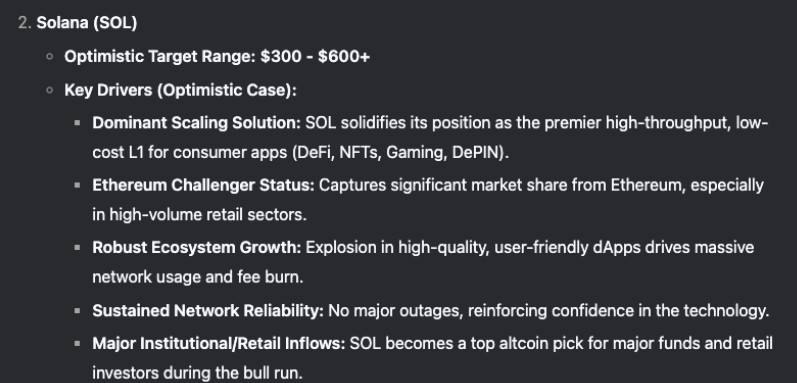This screenshot has height=383, width=797.
Task: Click the bullet beside Key Drivers
Action: [50, 90]
